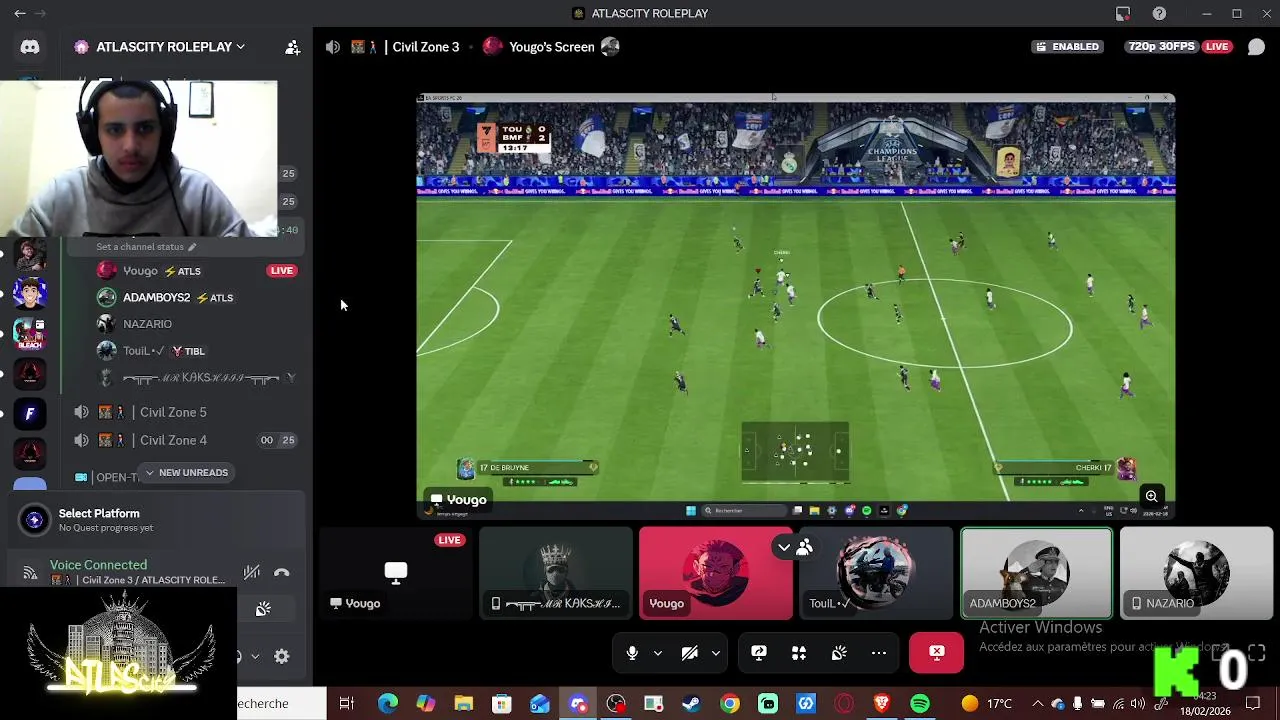Expand chevron on Yougo's red tile

783,547
